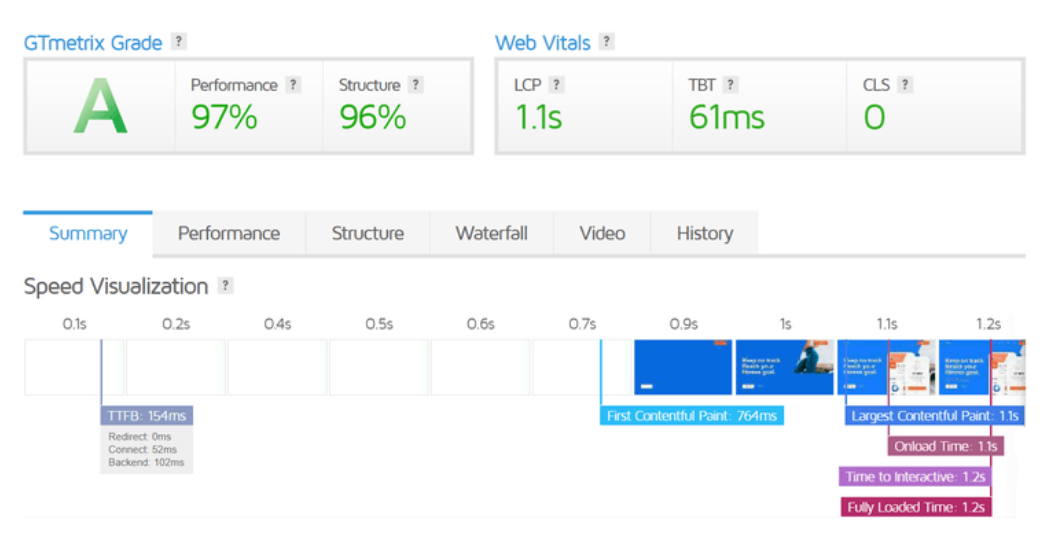Click the Onload Time: 1.1s marker
1048x533 pixels.
946,446
